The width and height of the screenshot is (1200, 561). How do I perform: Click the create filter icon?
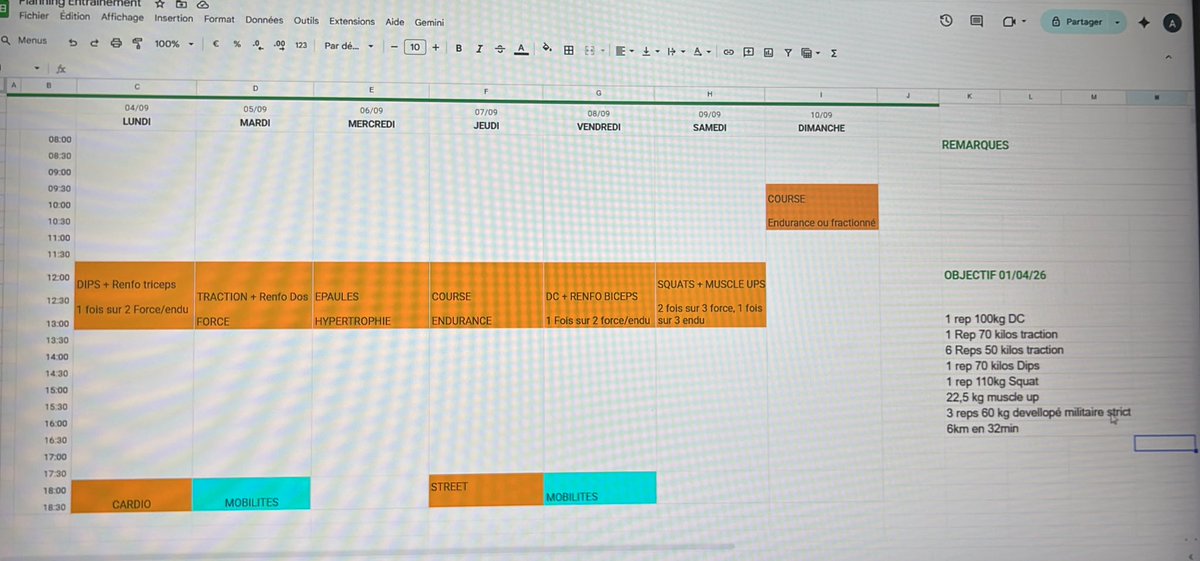(x=788, y=52)
